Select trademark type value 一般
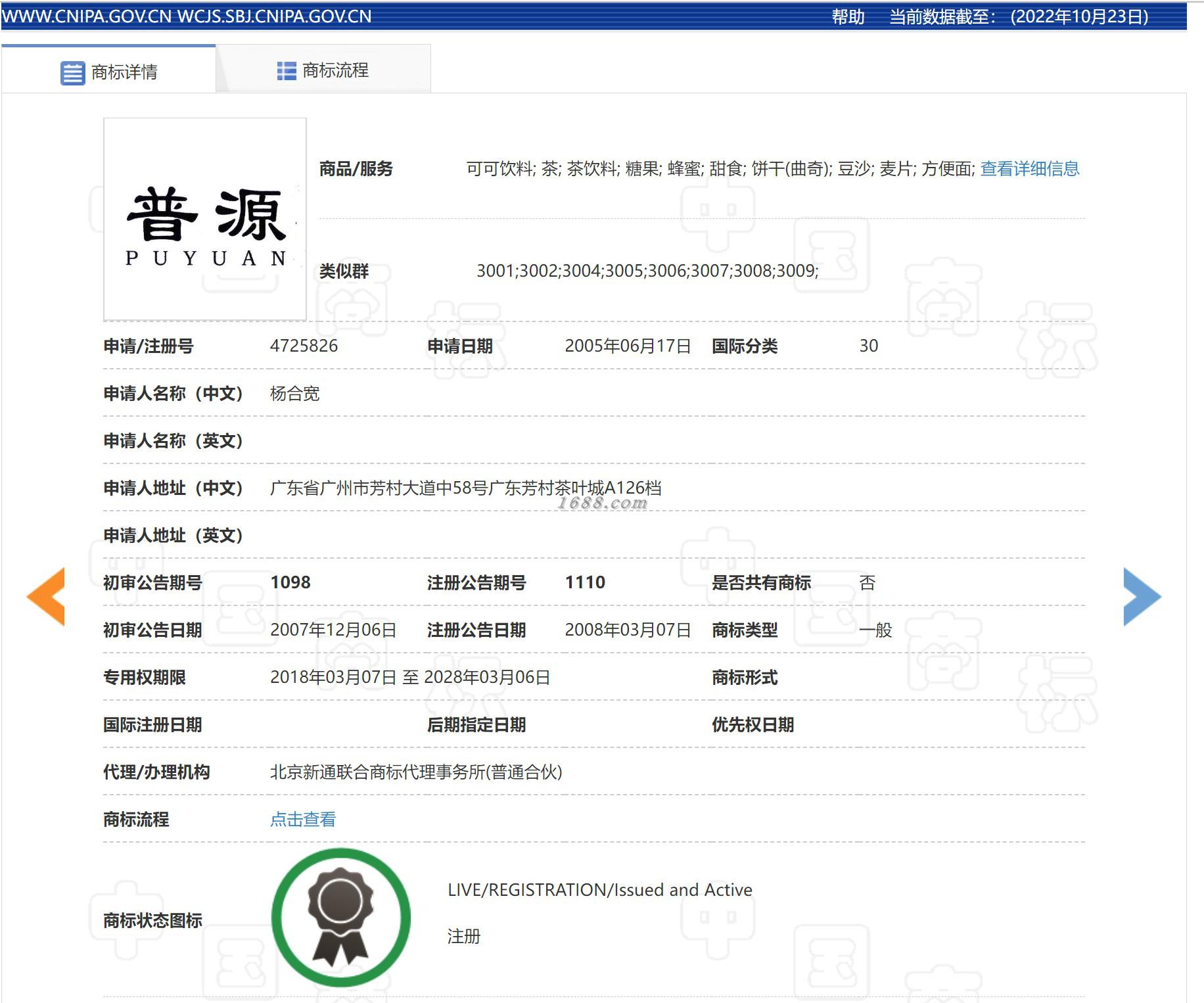Image resolution: width=1204 pixels, height=1003 pixels. coord(875,630)
